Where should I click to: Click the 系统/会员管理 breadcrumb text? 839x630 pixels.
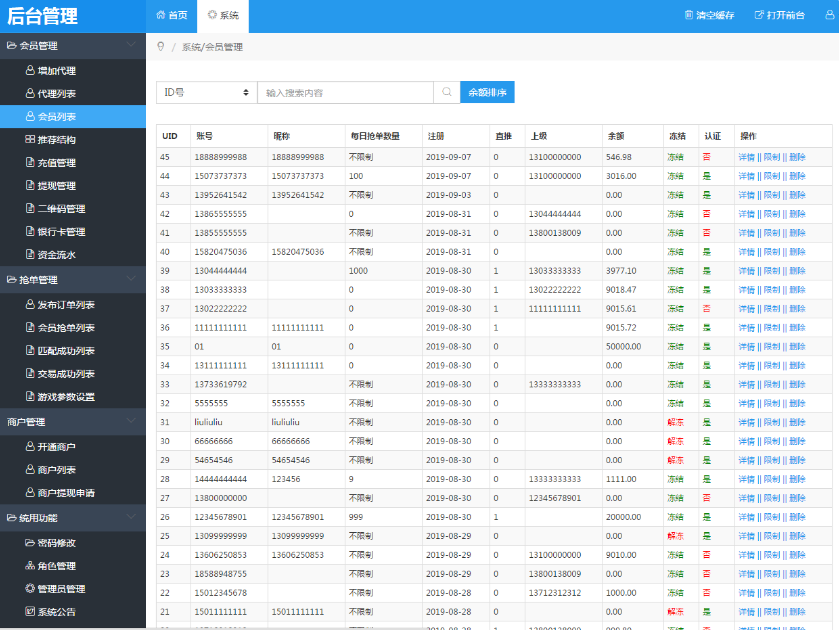[212, 47]
